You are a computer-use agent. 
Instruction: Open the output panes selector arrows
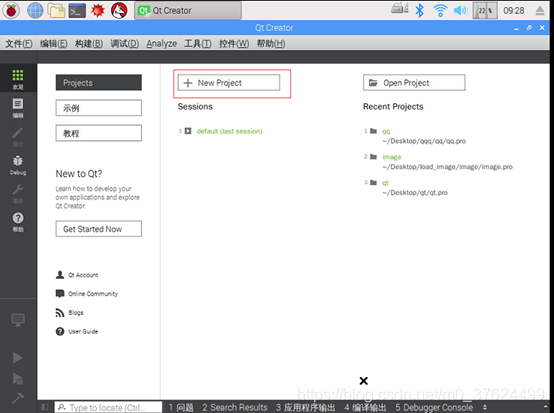485,407
